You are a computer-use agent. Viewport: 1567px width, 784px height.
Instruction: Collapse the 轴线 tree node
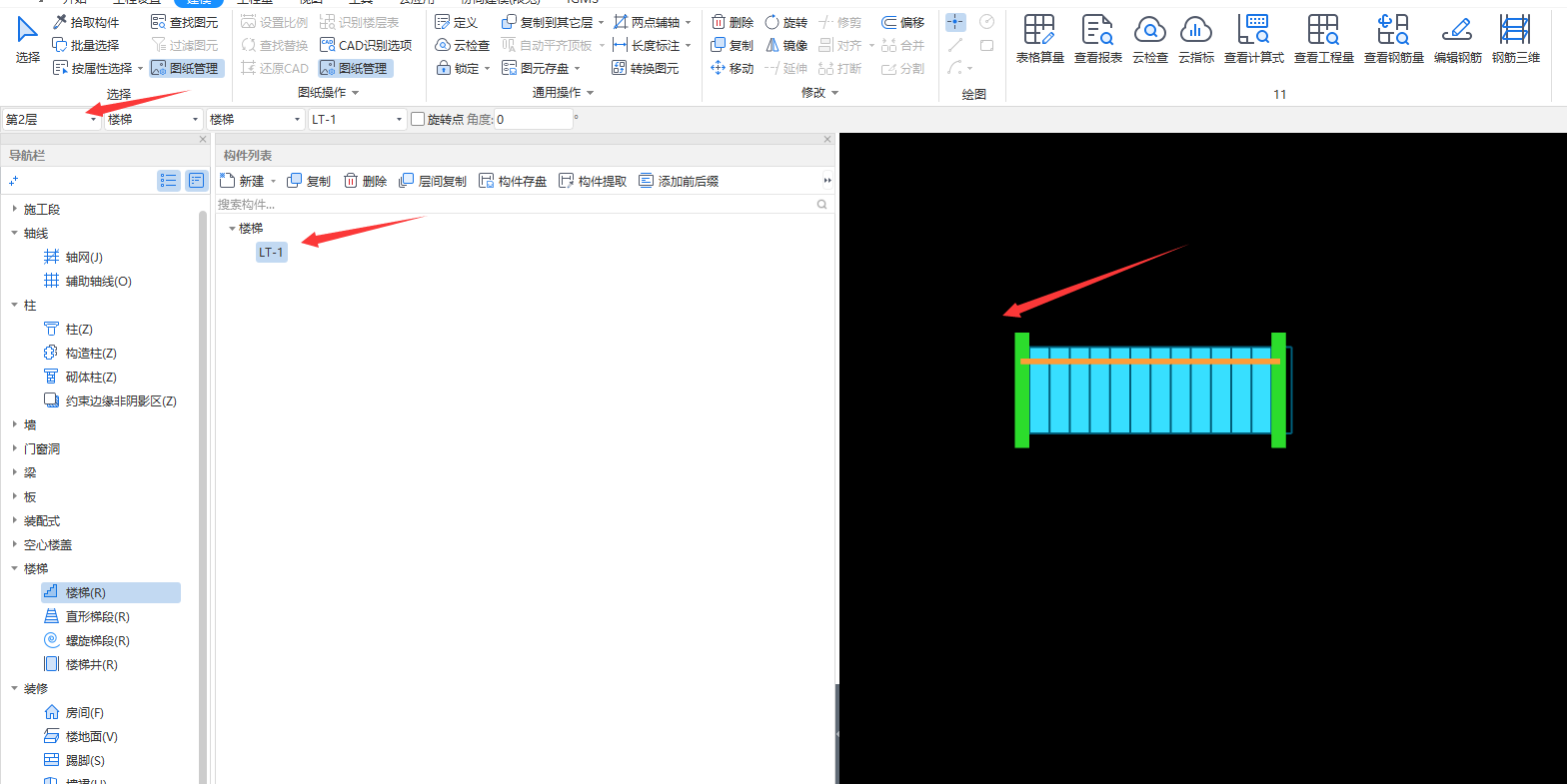point(14,233)
